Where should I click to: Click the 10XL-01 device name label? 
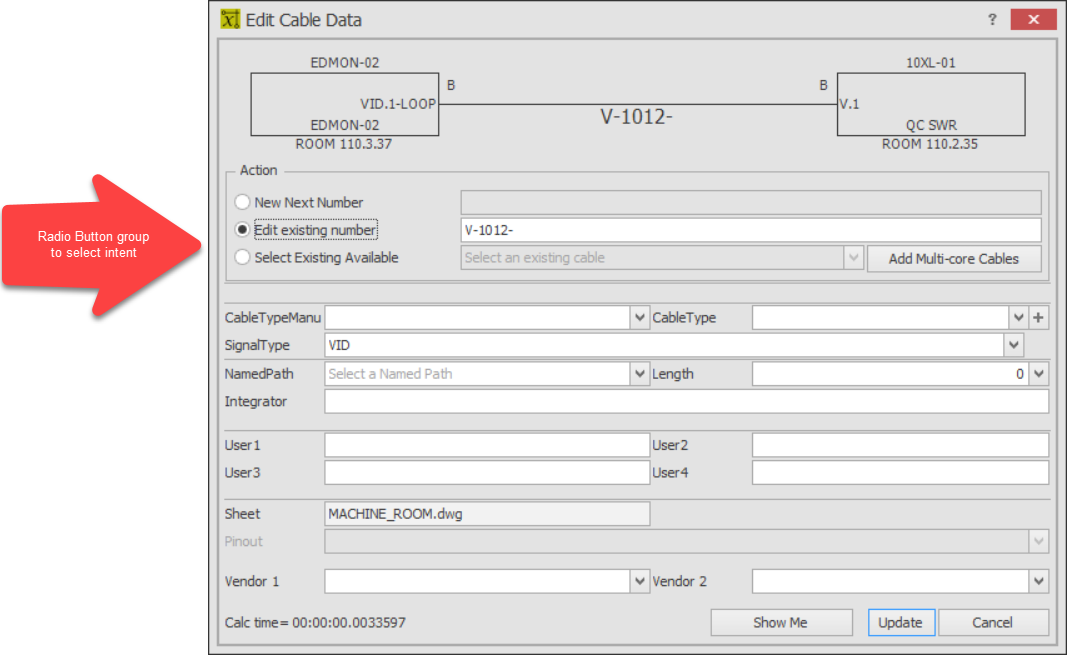coord(930,63)
